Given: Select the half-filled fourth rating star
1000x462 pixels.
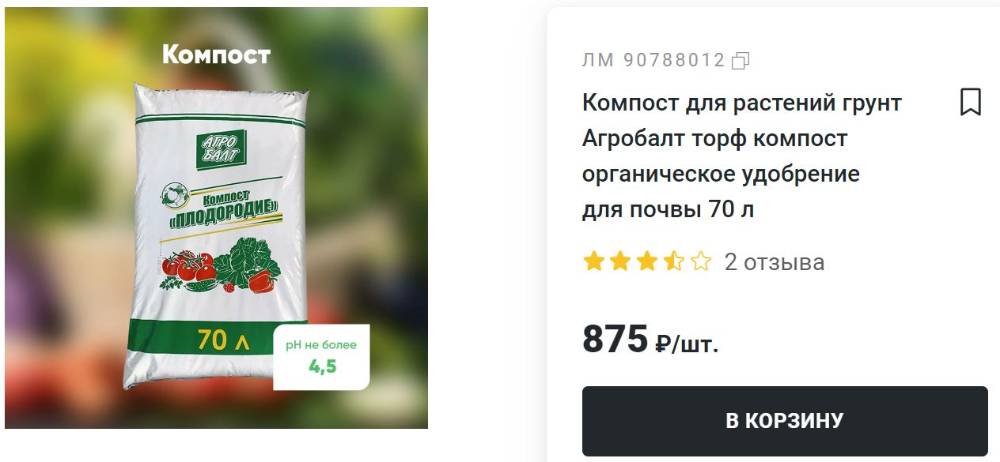Looking at the screenshot, I should point(674,261).
